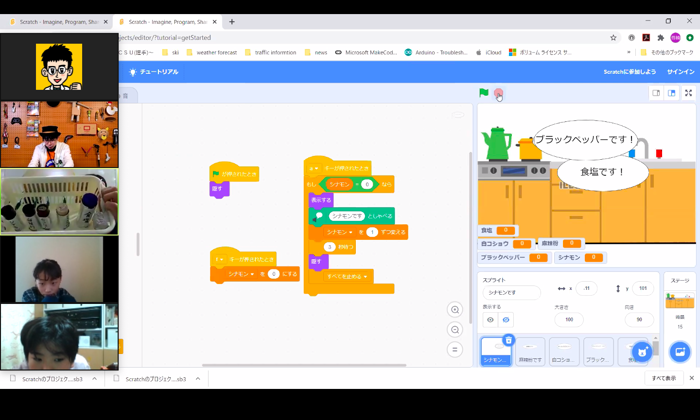Open the すべてを止める block dropdown
This screenshot has height=420, width=700.
click(365, 277)
